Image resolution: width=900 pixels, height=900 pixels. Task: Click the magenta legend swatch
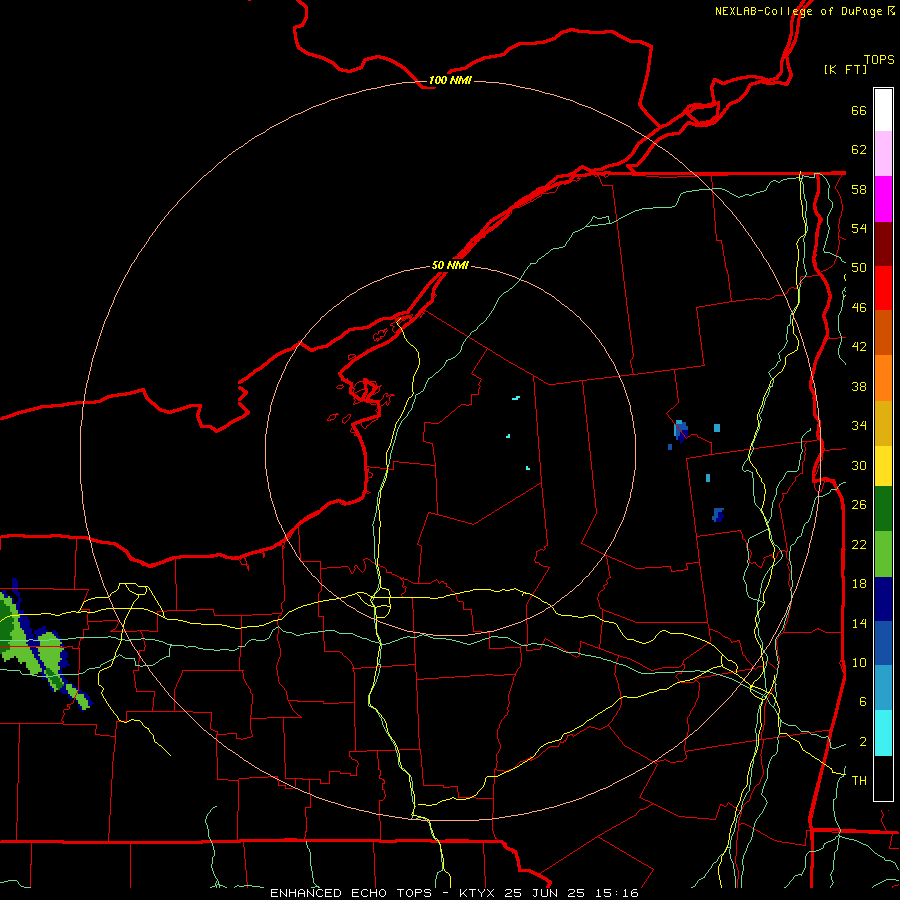pyautogui.click(x=883, y=199)
